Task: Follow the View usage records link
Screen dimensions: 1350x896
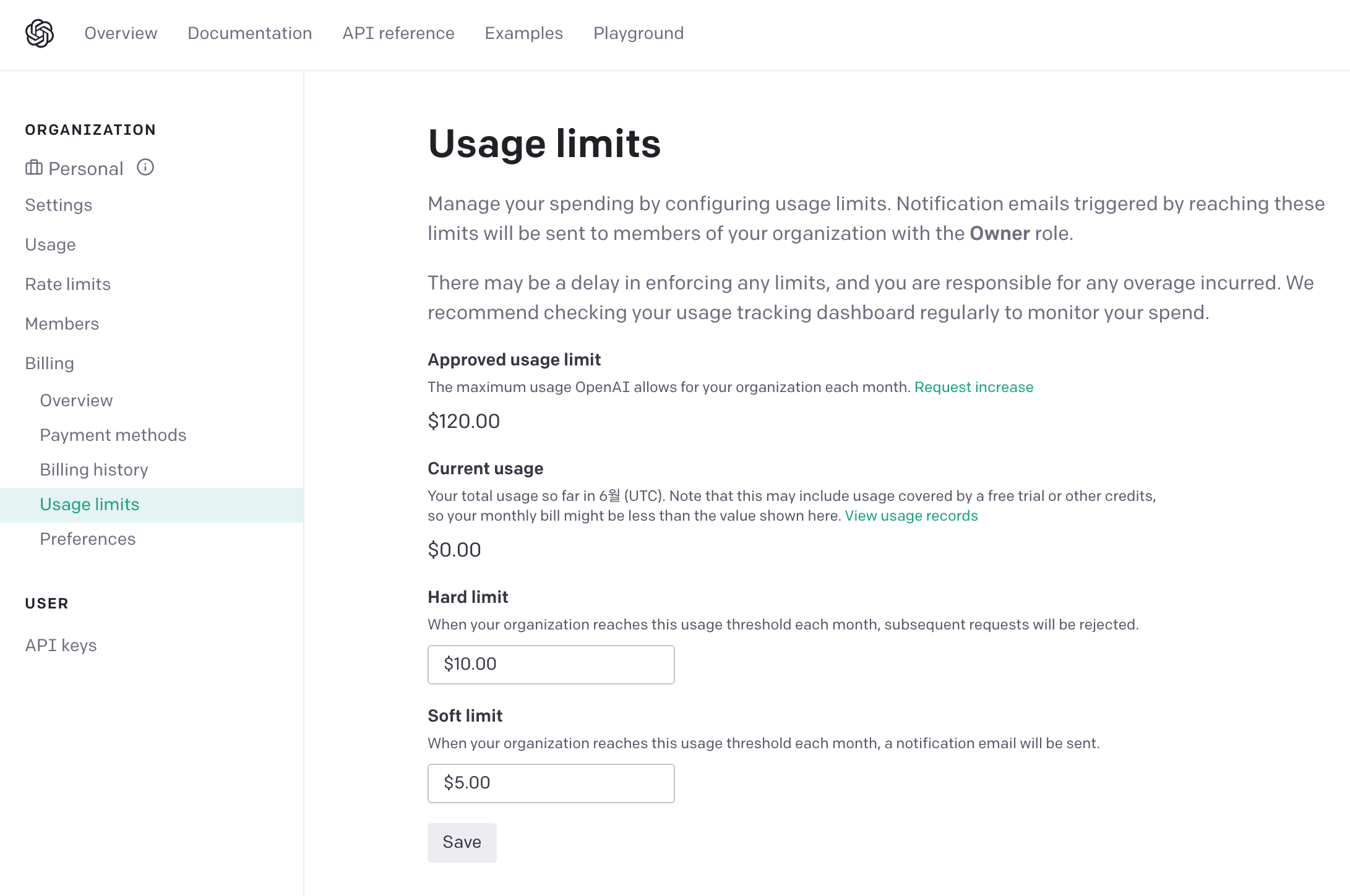Action: coord(911,516)
